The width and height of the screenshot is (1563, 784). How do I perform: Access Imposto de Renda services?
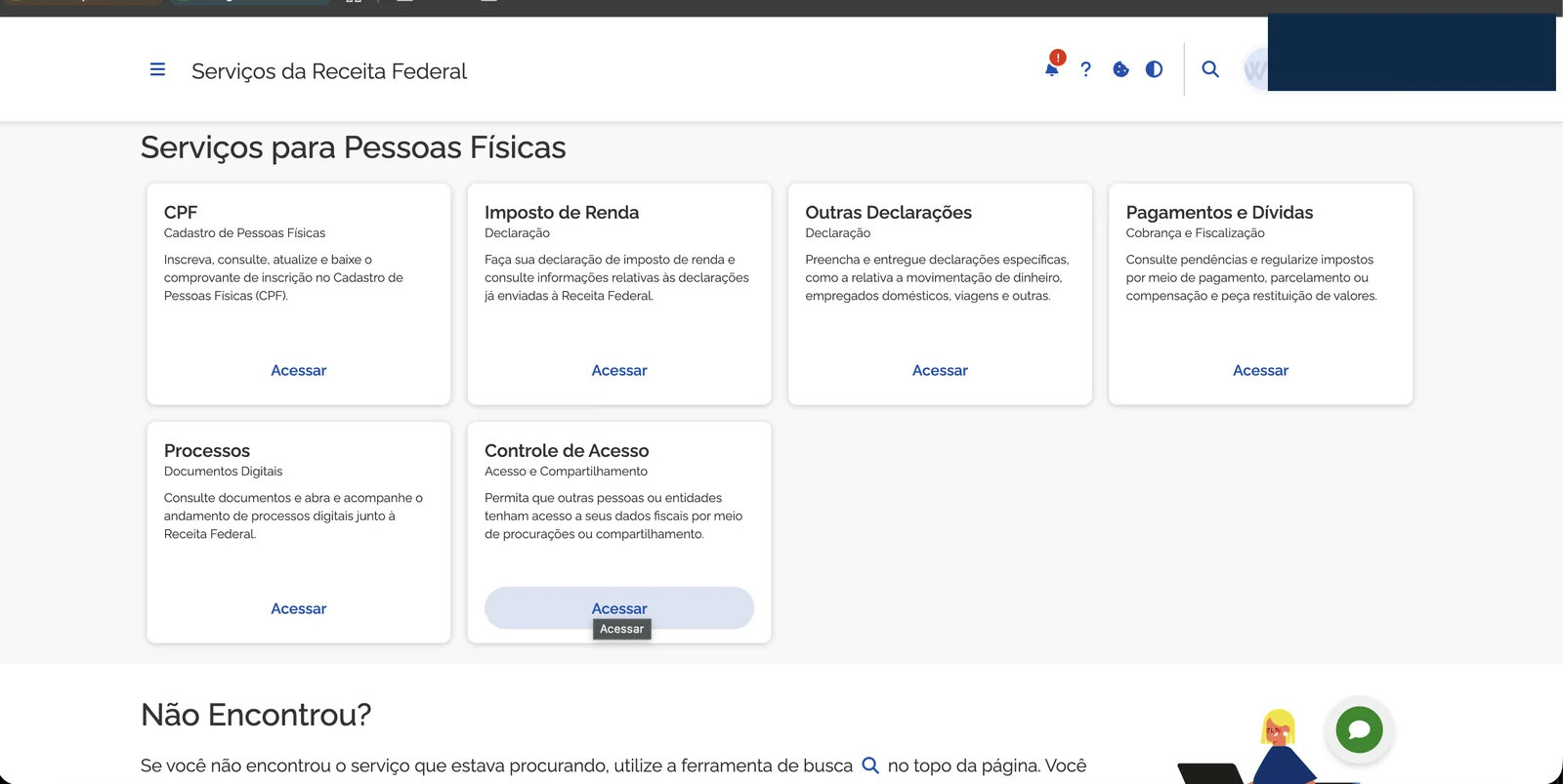click(619, 371)
